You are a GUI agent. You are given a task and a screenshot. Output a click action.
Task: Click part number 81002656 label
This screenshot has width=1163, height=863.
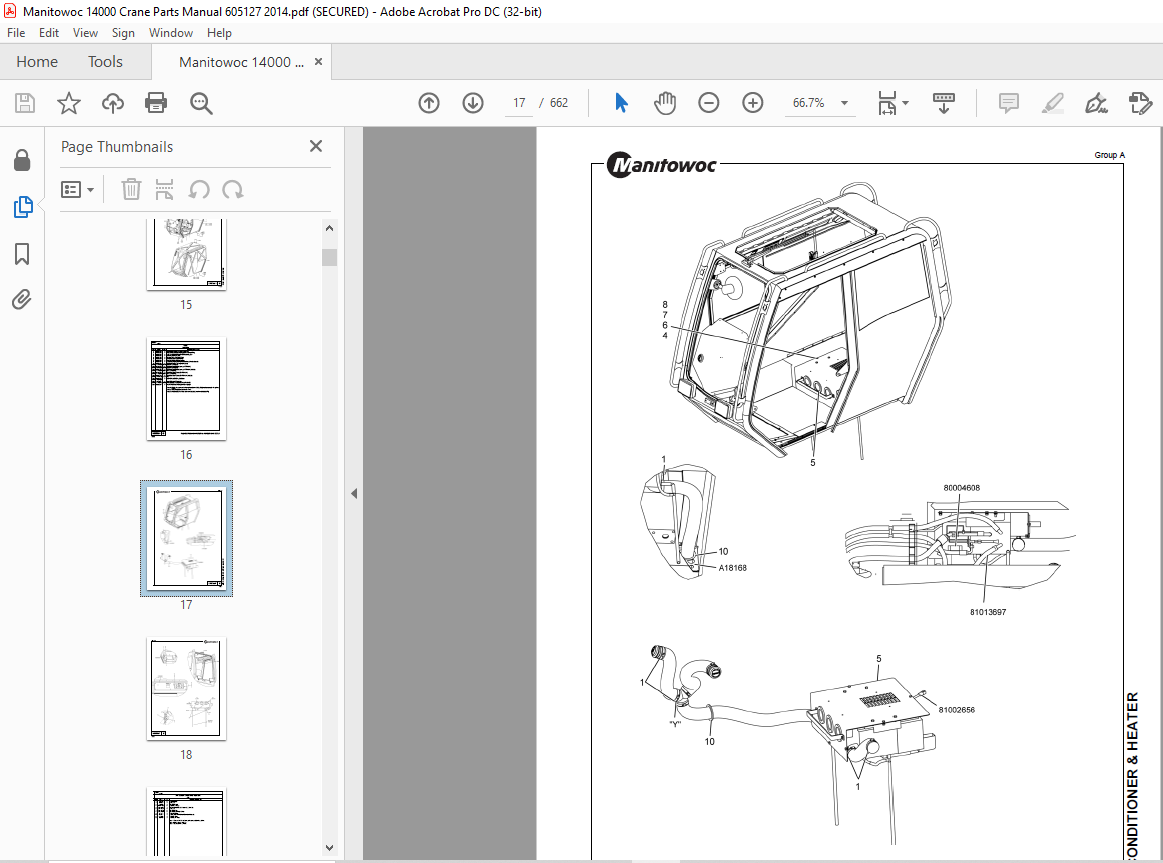957,710
